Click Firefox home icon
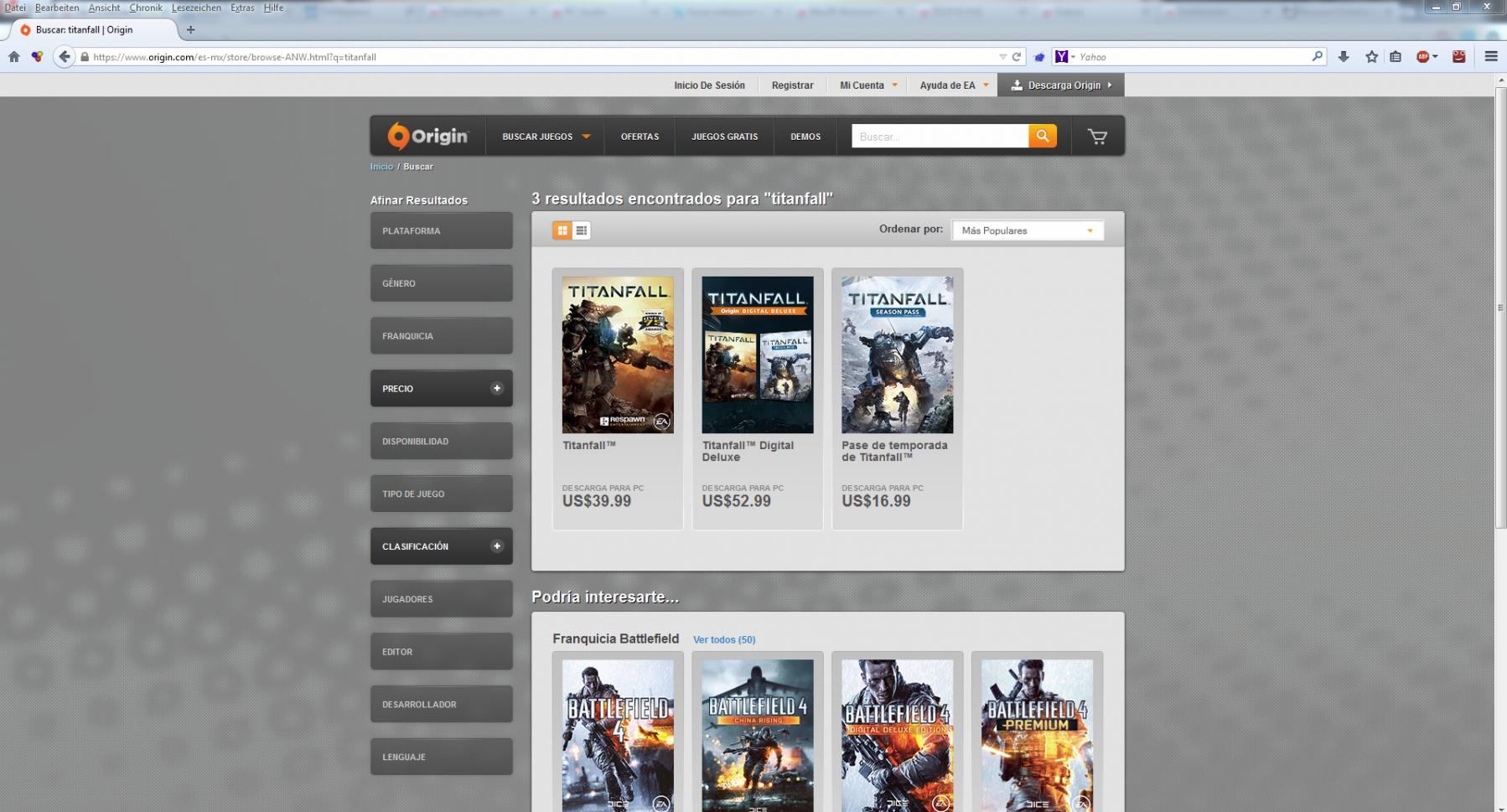Screen dimensions: 1507x812 [13, 57]
